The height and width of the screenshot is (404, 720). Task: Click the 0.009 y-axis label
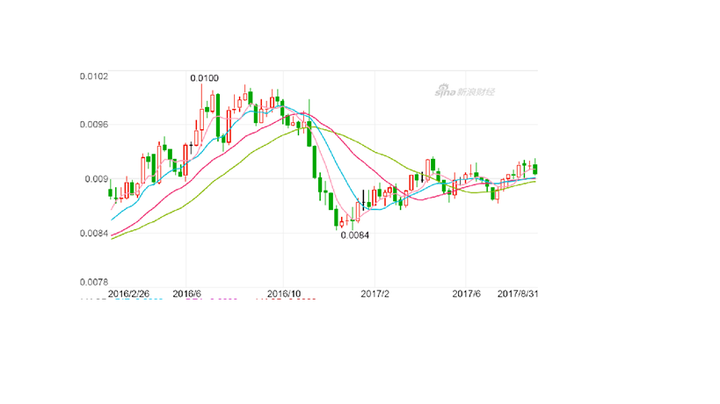[96, 179]
